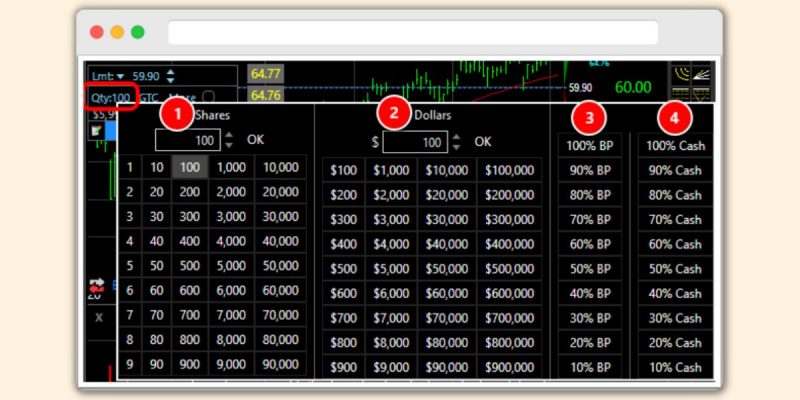
Task: Select the highlighted 100 shares cell
Action: (189, 167)
